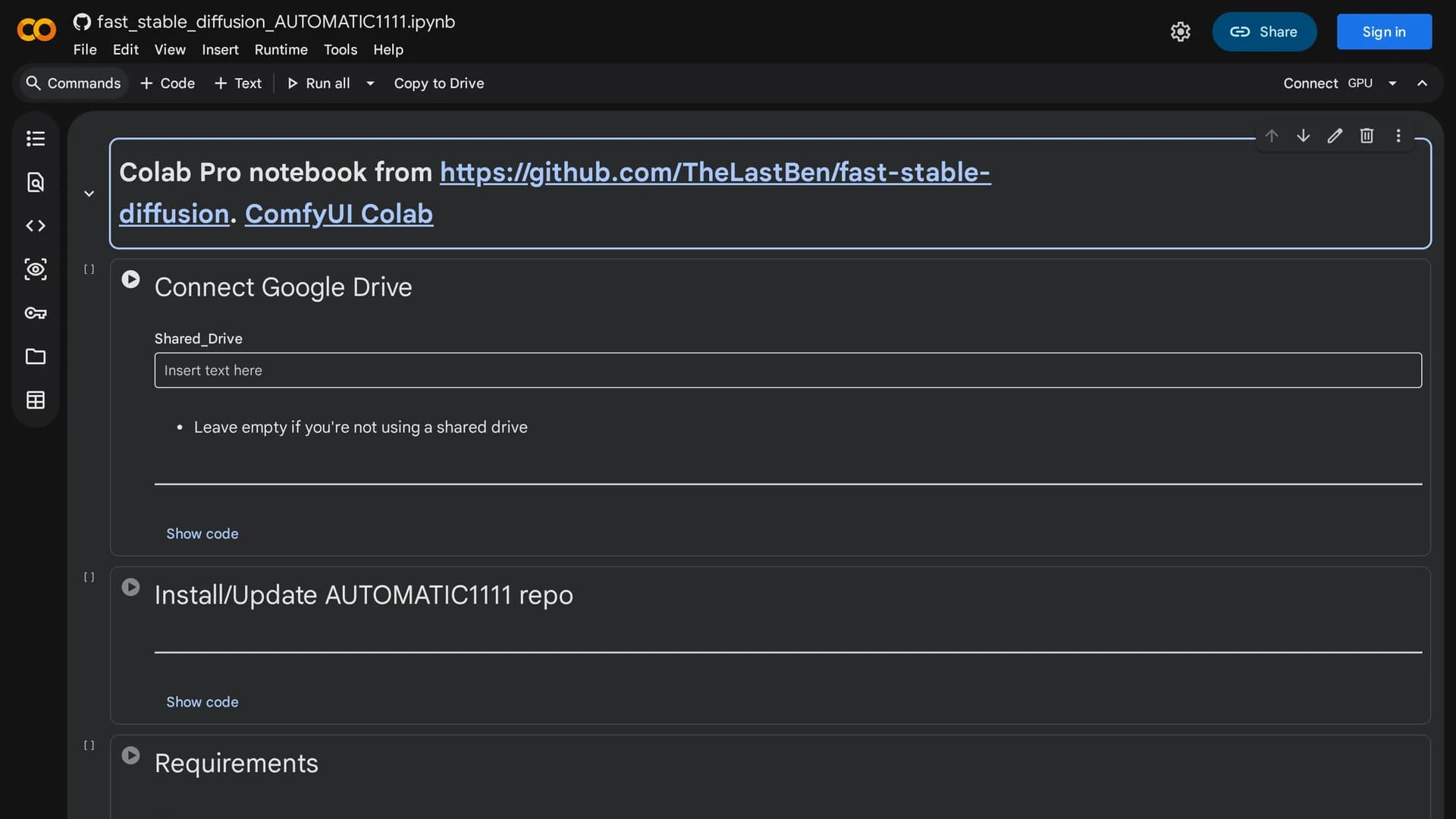Run the Requirements cell

pyautogui.click(x=130, y=755)
